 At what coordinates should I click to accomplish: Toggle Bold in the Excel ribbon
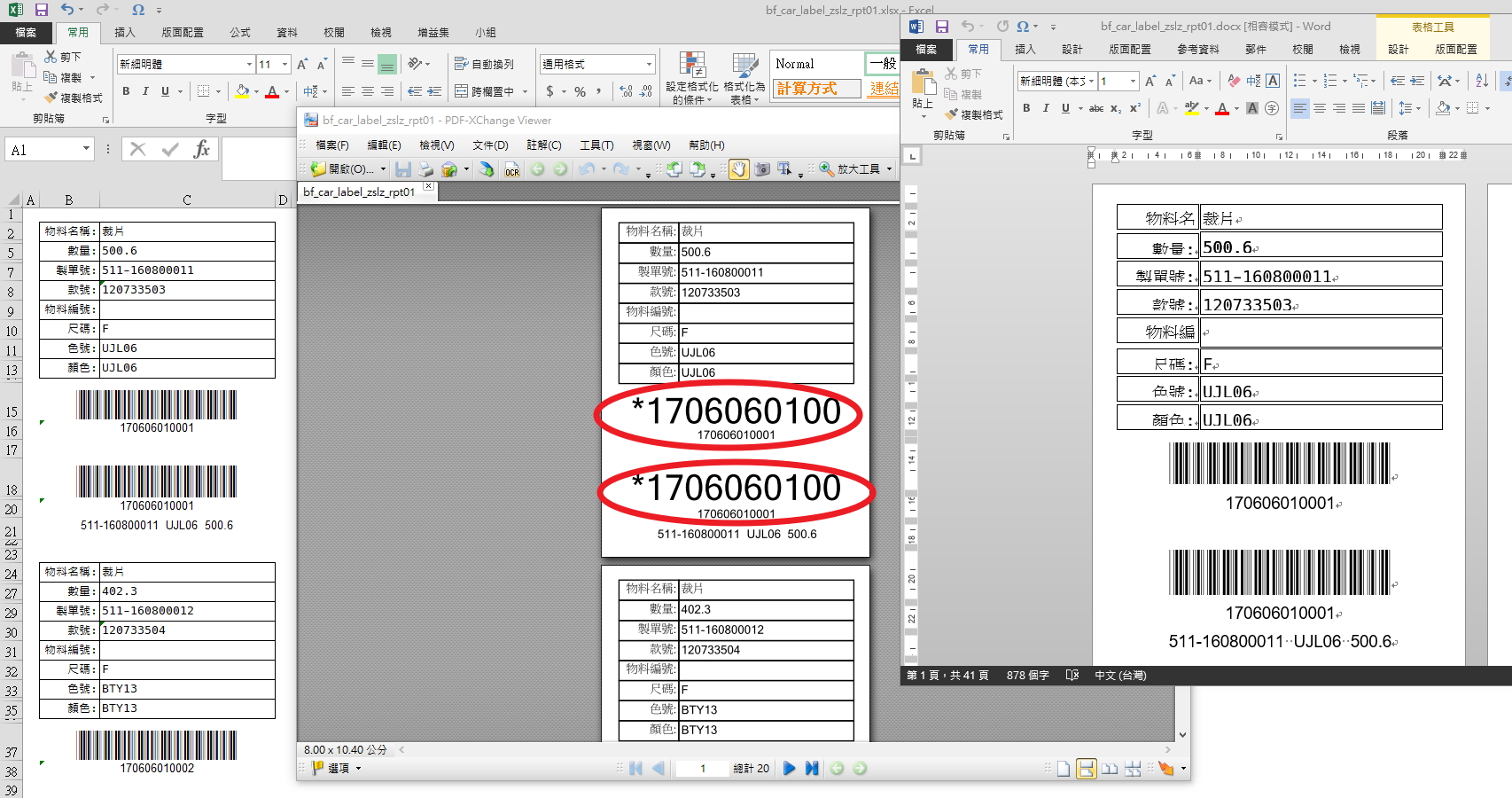(x=126, y=91)
